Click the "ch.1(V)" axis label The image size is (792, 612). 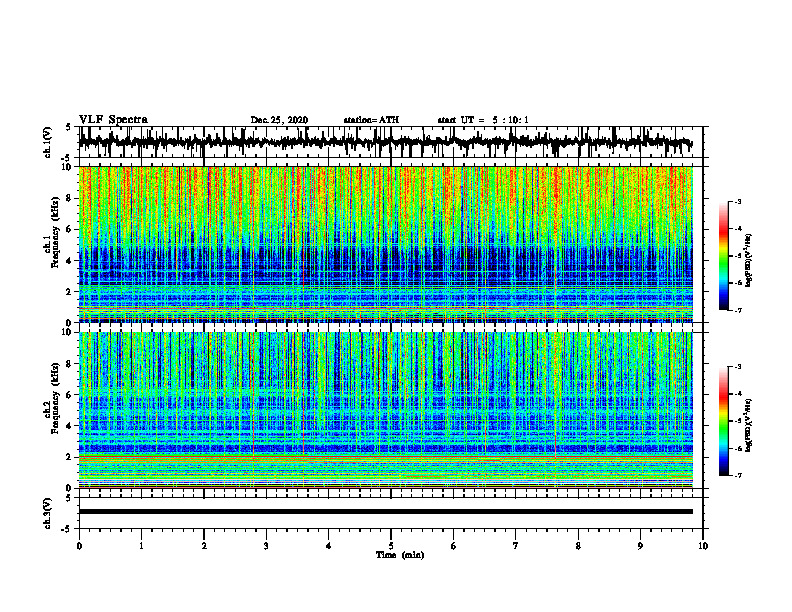(x=48, y=142)
